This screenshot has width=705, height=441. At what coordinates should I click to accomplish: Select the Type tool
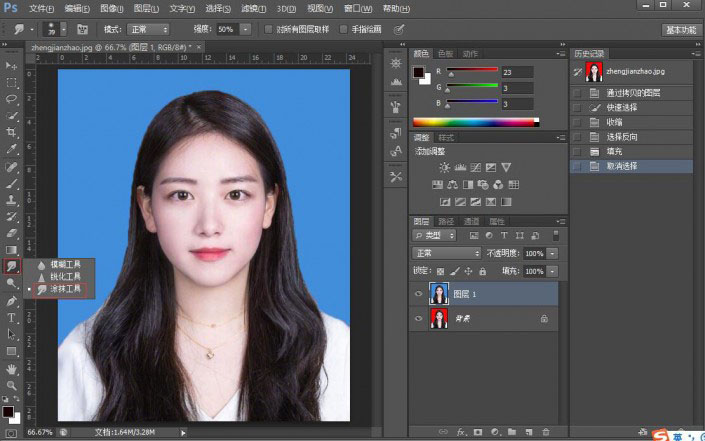coord(12,317)
